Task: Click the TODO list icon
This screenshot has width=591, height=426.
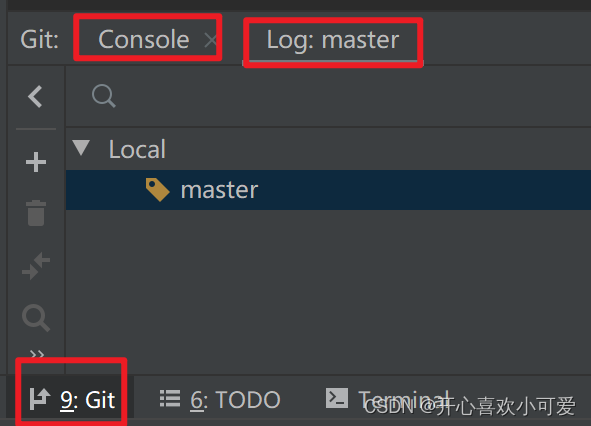Action: pyautogui.click(x=170, y=398)
